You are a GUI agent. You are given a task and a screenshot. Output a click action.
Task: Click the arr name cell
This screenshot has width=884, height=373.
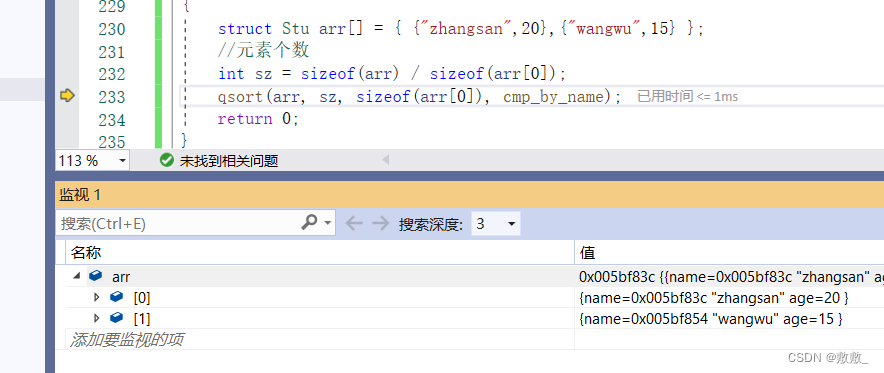pos(121,277)
